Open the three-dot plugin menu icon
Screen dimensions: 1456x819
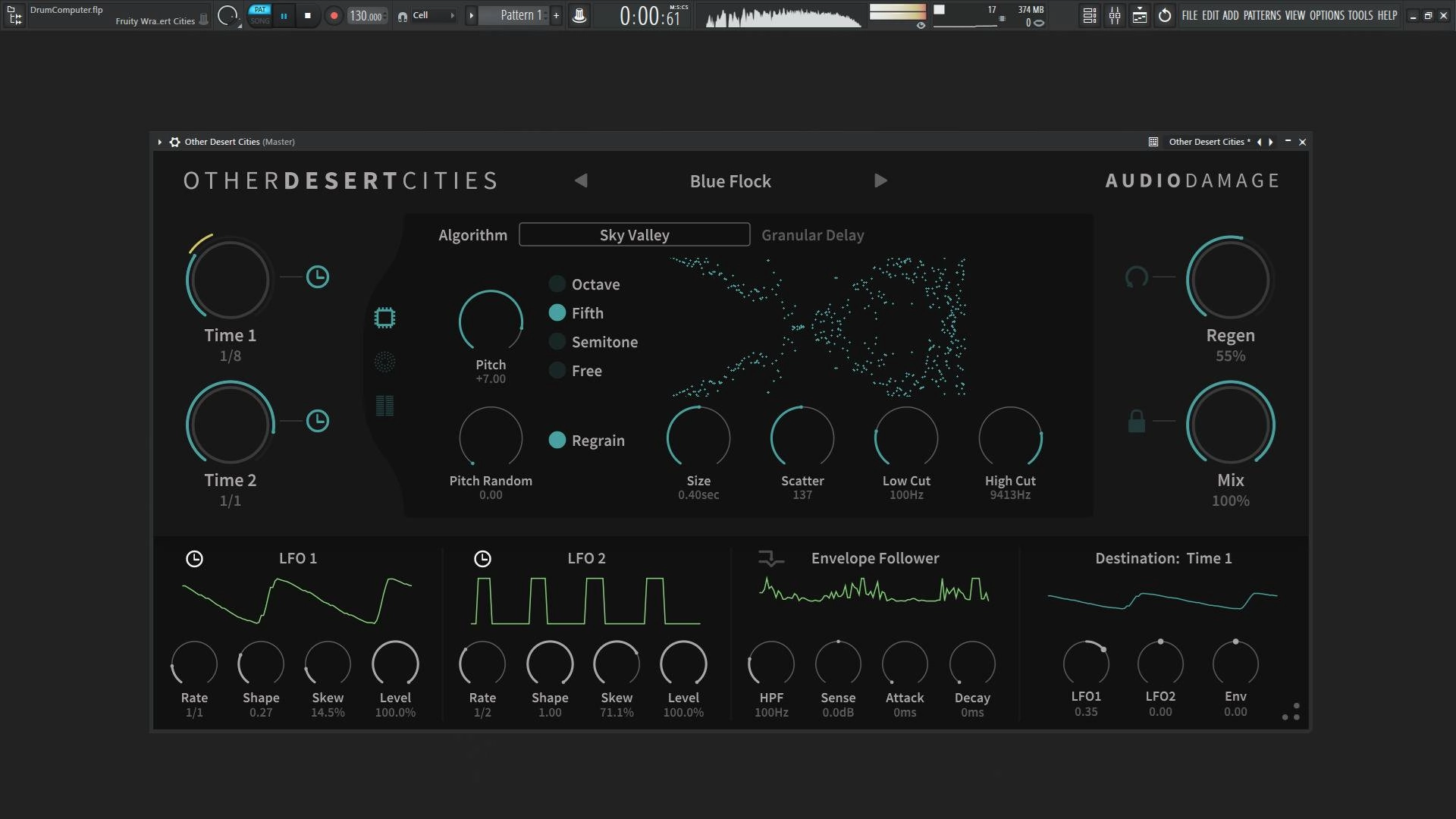tap(1291, 711)
